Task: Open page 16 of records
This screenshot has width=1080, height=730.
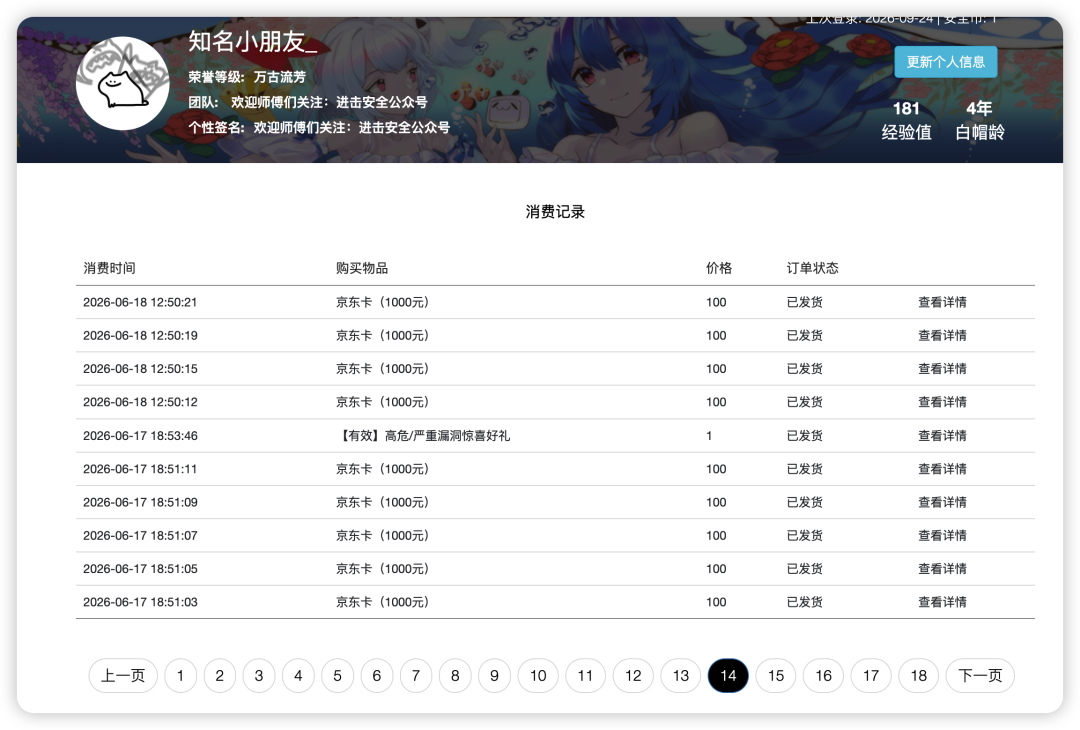Action: 824,676
